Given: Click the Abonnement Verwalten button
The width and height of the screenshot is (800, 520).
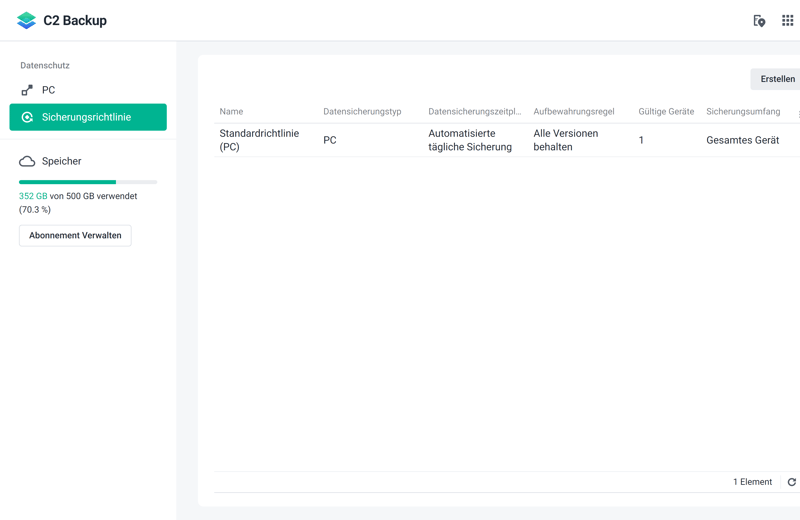Looking at the screenshot, I should click(x=75, y=236).
